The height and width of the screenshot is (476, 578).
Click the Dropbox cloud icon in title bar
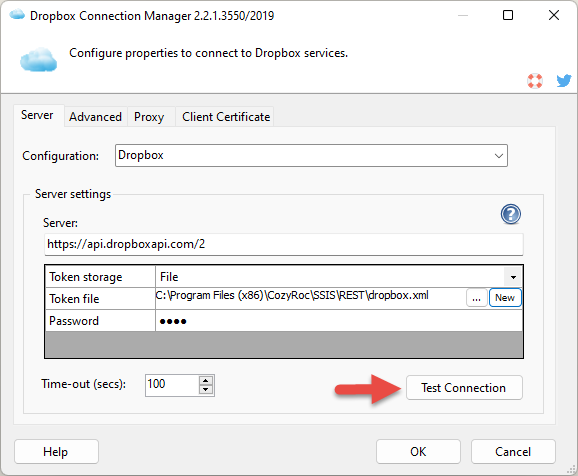click(x=17, y=15)
